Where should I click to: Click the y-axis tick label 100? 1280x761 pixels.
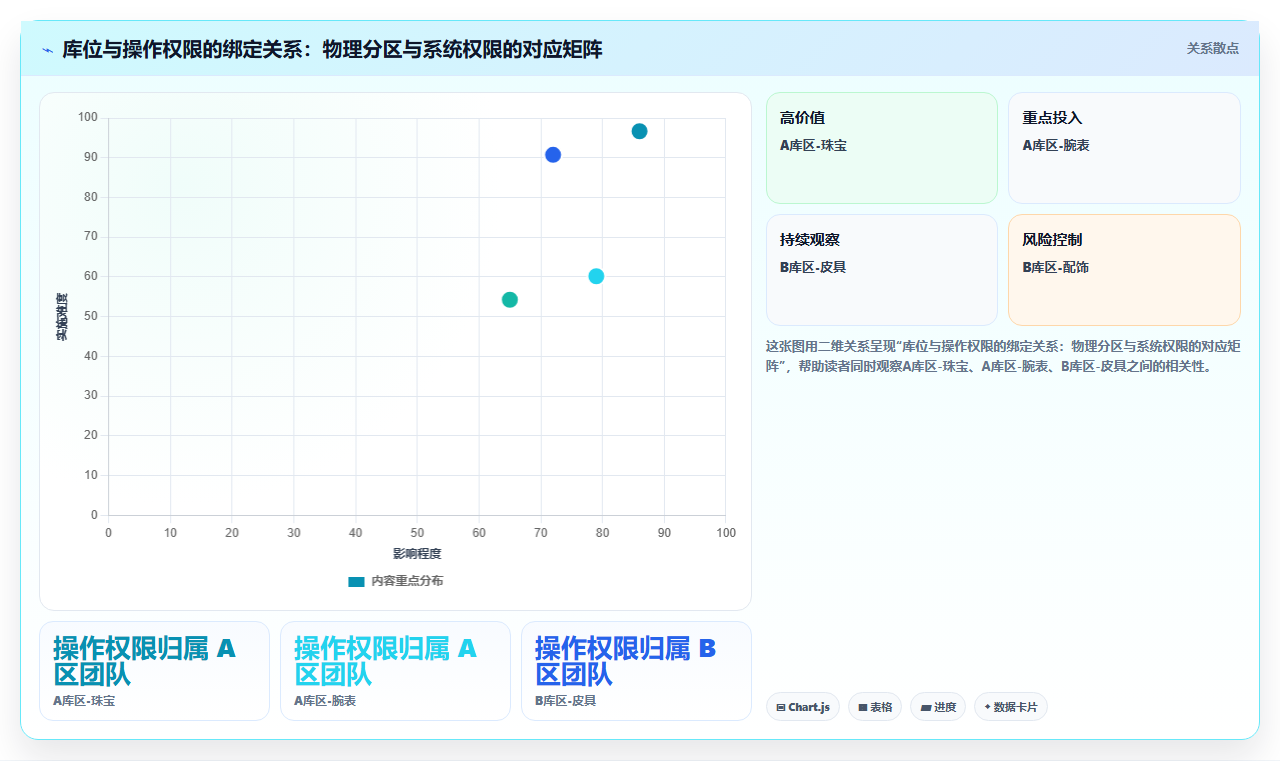(88, 118)
